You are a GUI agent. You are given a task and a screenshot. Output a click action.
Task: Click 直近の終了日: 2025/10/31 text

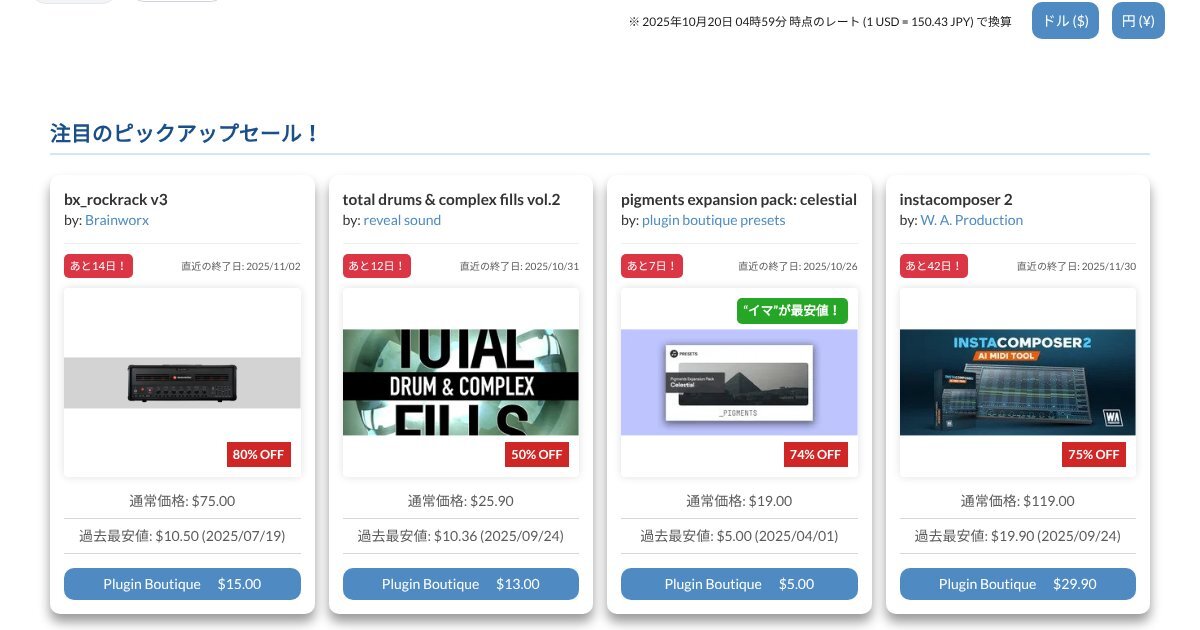pyautogui.click(x=519, y=266)
